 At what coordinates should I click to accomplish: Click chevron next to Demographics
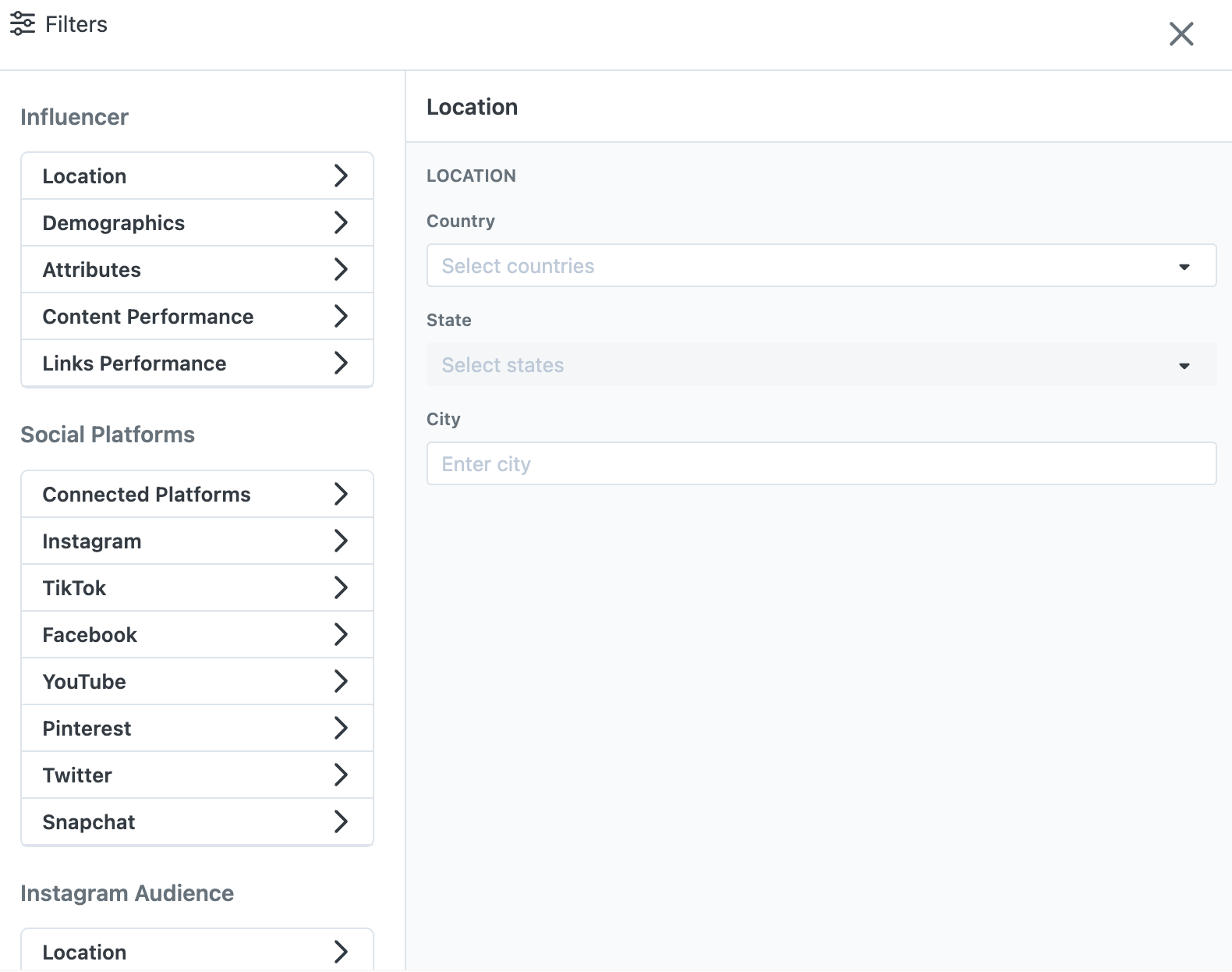point(341,222)
